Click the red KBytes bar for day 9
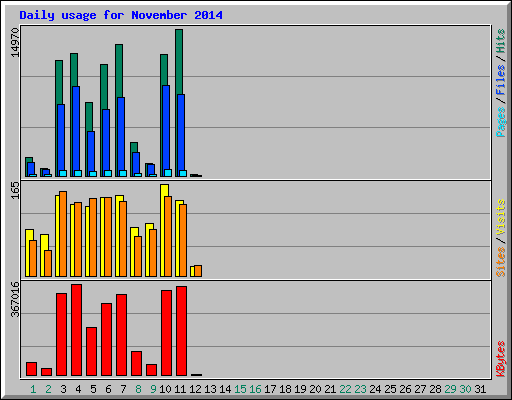512x400 pixels. click(151, 370)
